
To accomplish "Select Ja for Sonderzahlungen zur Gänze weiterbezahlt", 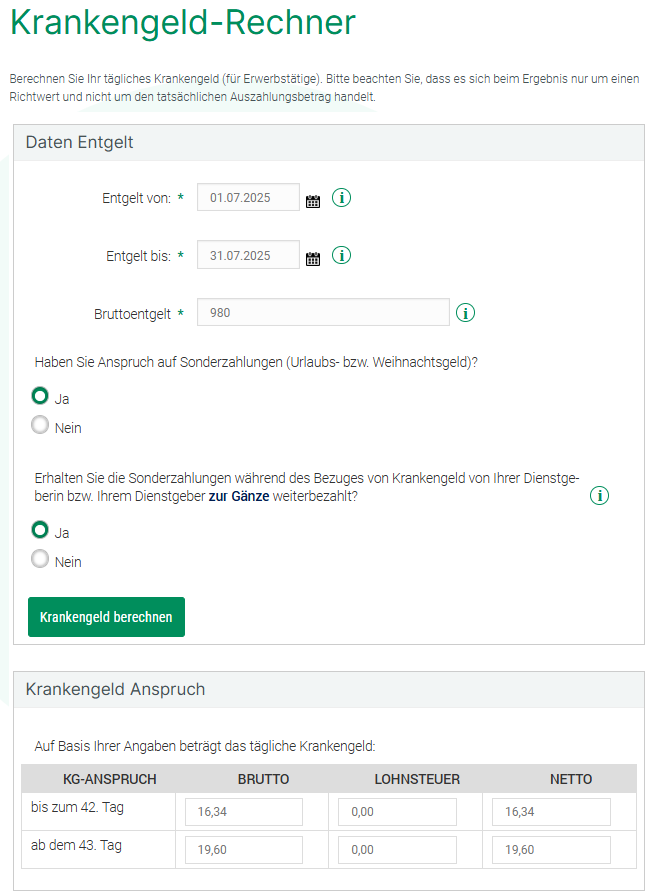I will tap(40, 530).
